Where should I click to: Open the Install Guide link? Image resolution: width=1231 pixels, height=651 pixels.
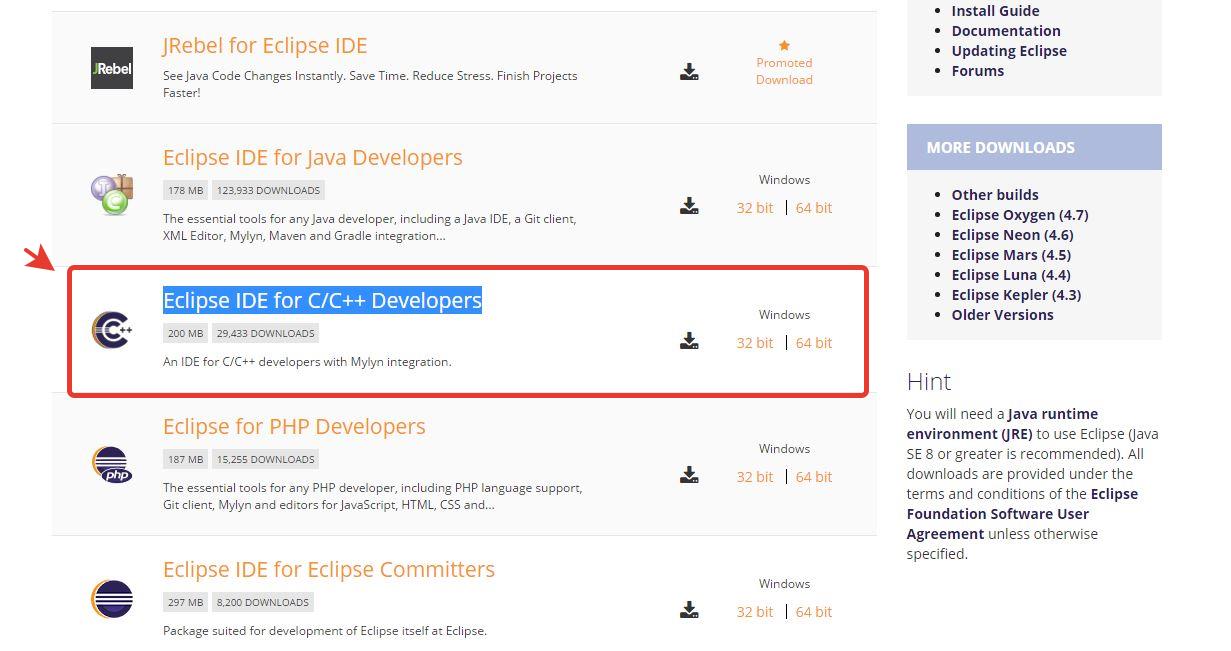(x=995, y=11)
